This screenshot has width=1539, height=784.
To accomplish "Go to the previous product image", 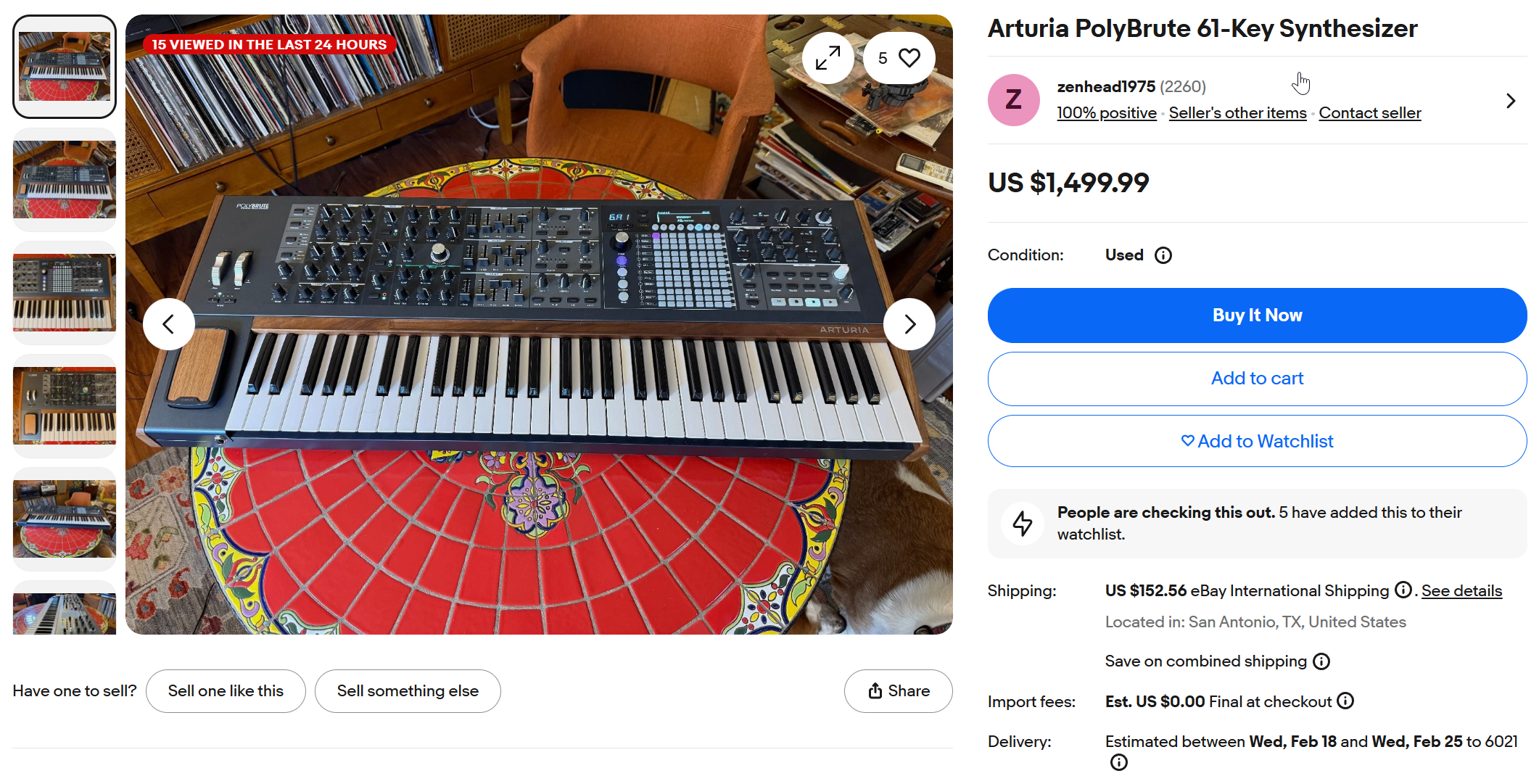I will [169, 324].
